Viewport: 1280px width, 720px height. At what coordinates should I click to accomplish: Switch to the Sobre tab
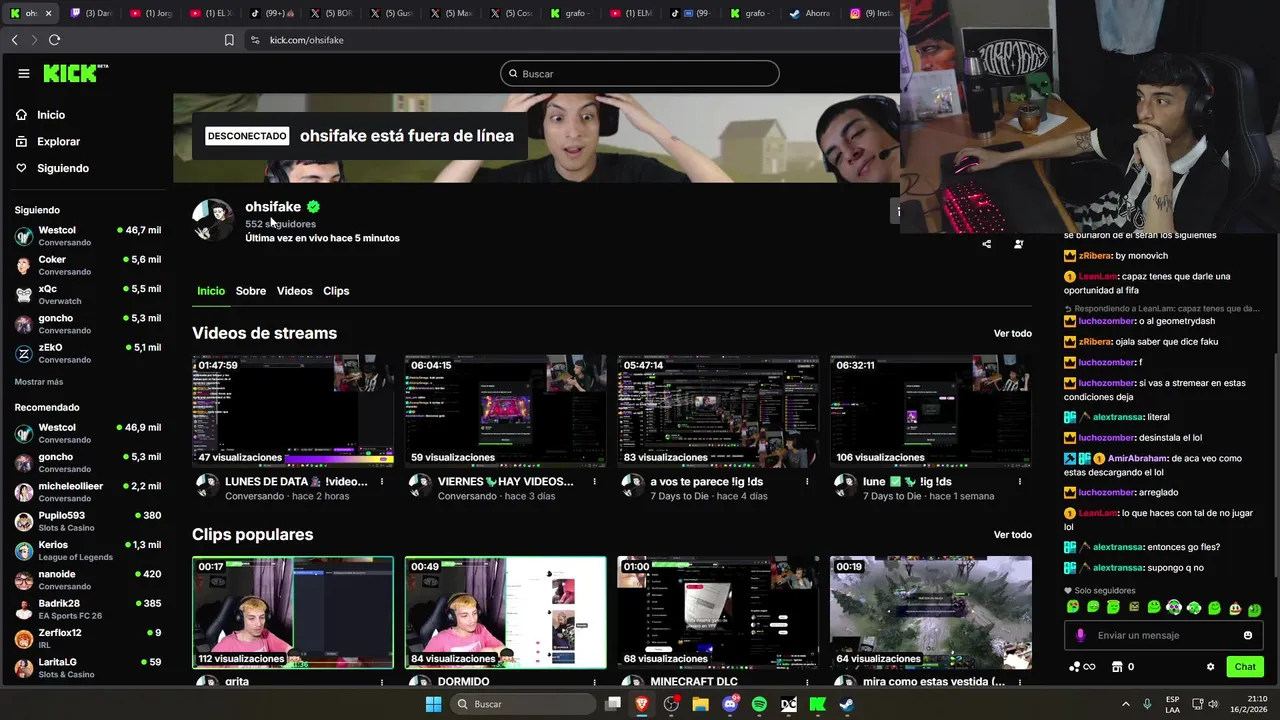click(251, 291)
